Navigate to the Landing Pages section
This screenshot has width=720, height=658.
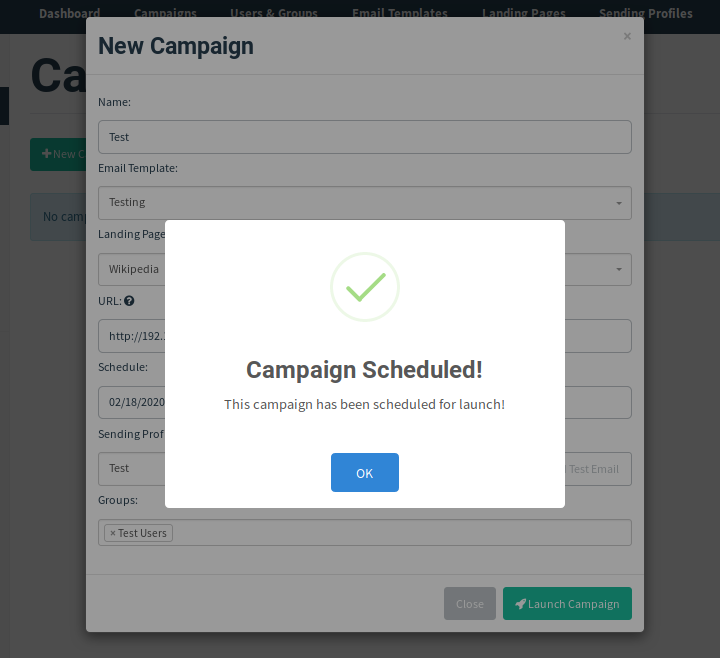[x=523, y=14]
